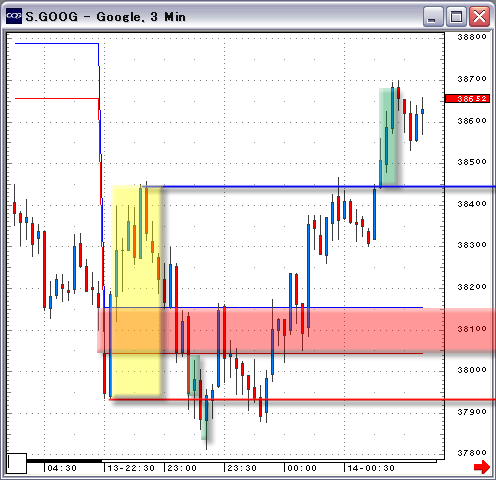Click the 38200 price axis label
The image size is (496, 480).
click(472, 287)
